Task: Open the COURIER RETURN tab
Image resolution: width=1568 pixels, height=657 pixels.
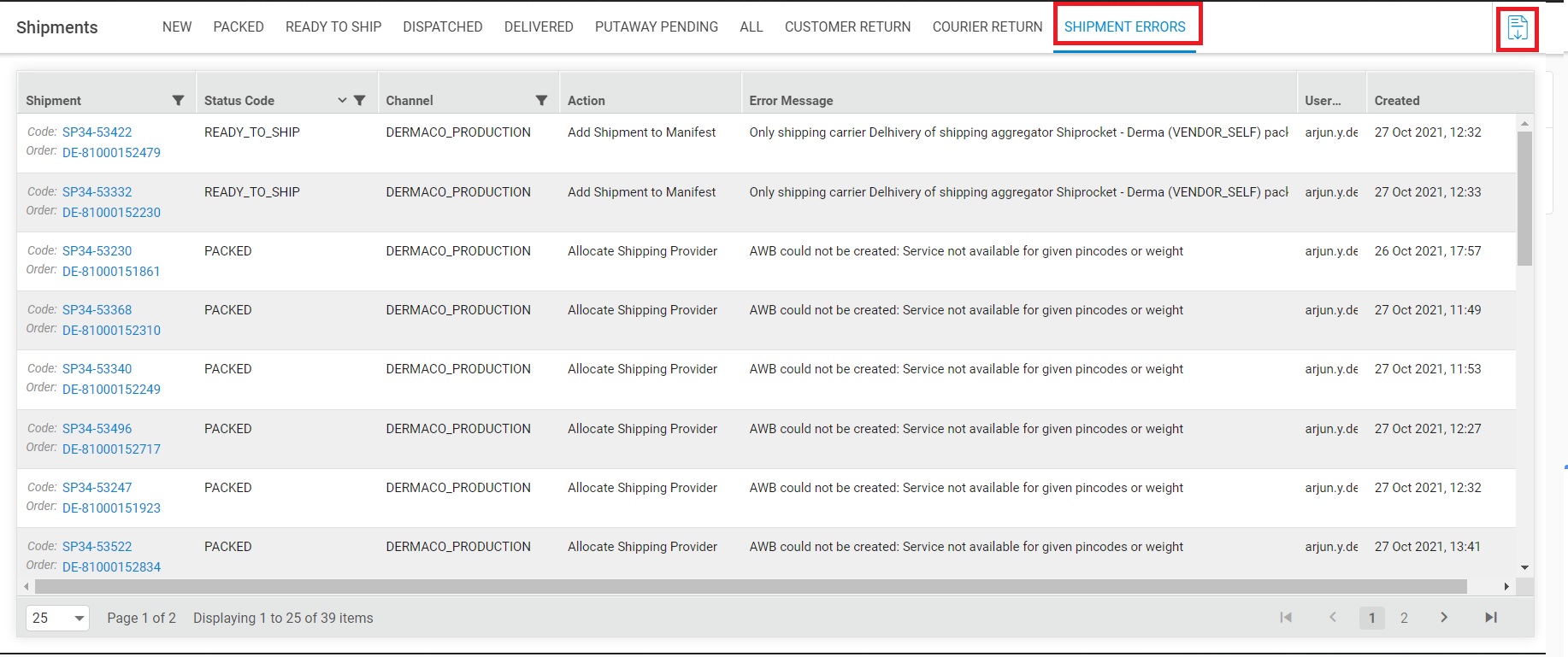Action: point(987,27)
